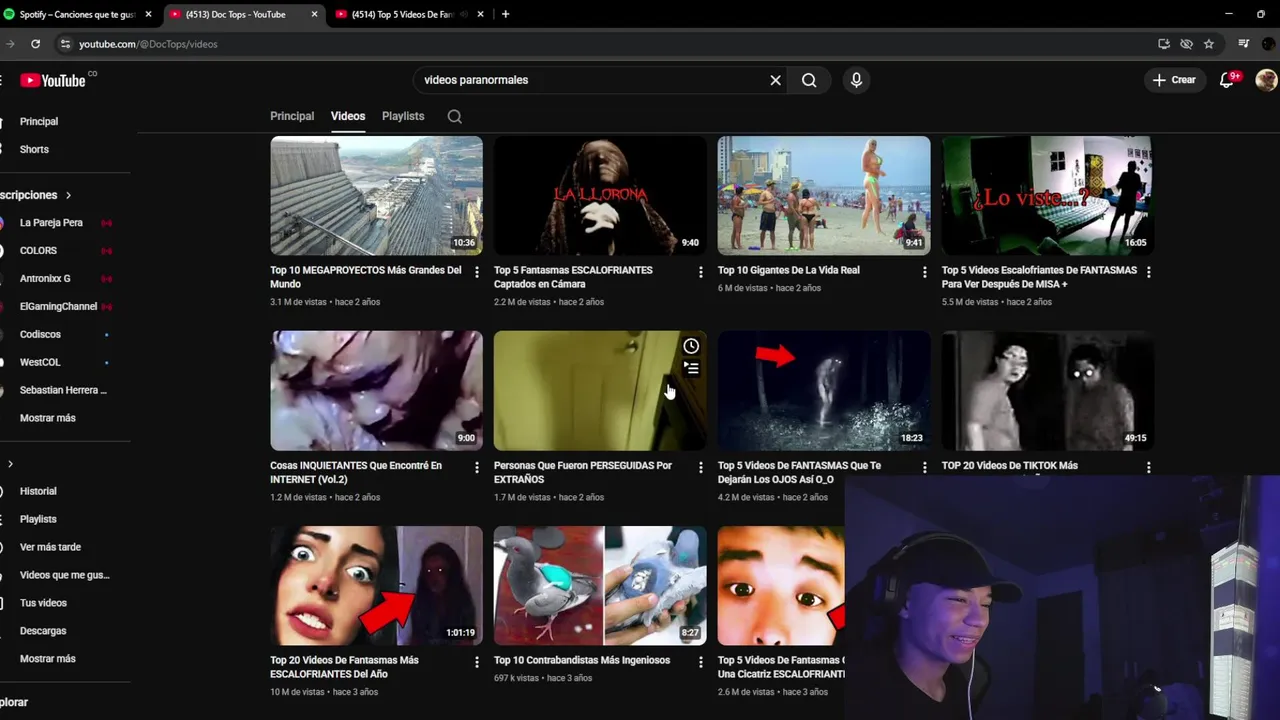Open La Pareja Pera subscription

pos(51,223)
